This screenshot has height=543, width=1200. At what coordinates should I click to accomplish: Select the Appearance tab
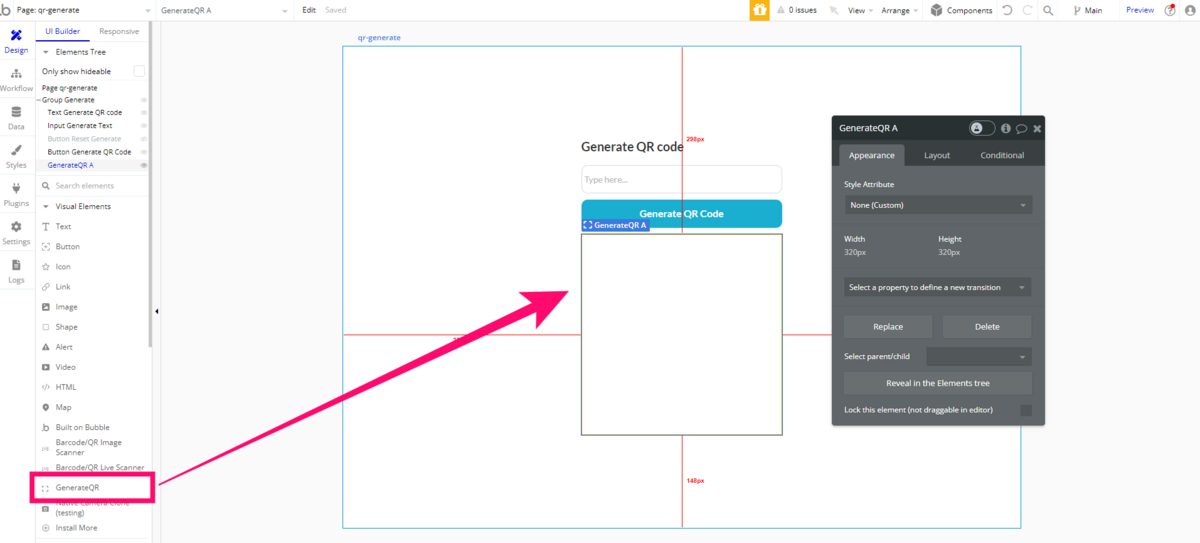pyautogui.click(x=872, y=155)
